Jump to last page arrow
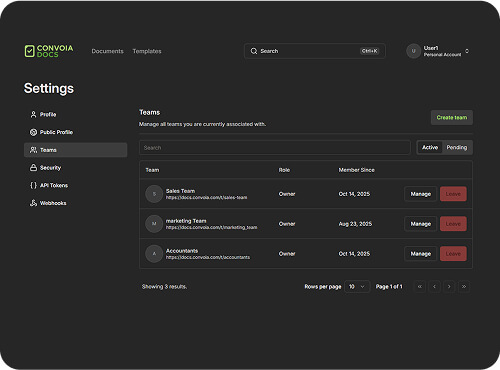Image resolution: width=500 pixels, height=370 pixels. point(464,287)
